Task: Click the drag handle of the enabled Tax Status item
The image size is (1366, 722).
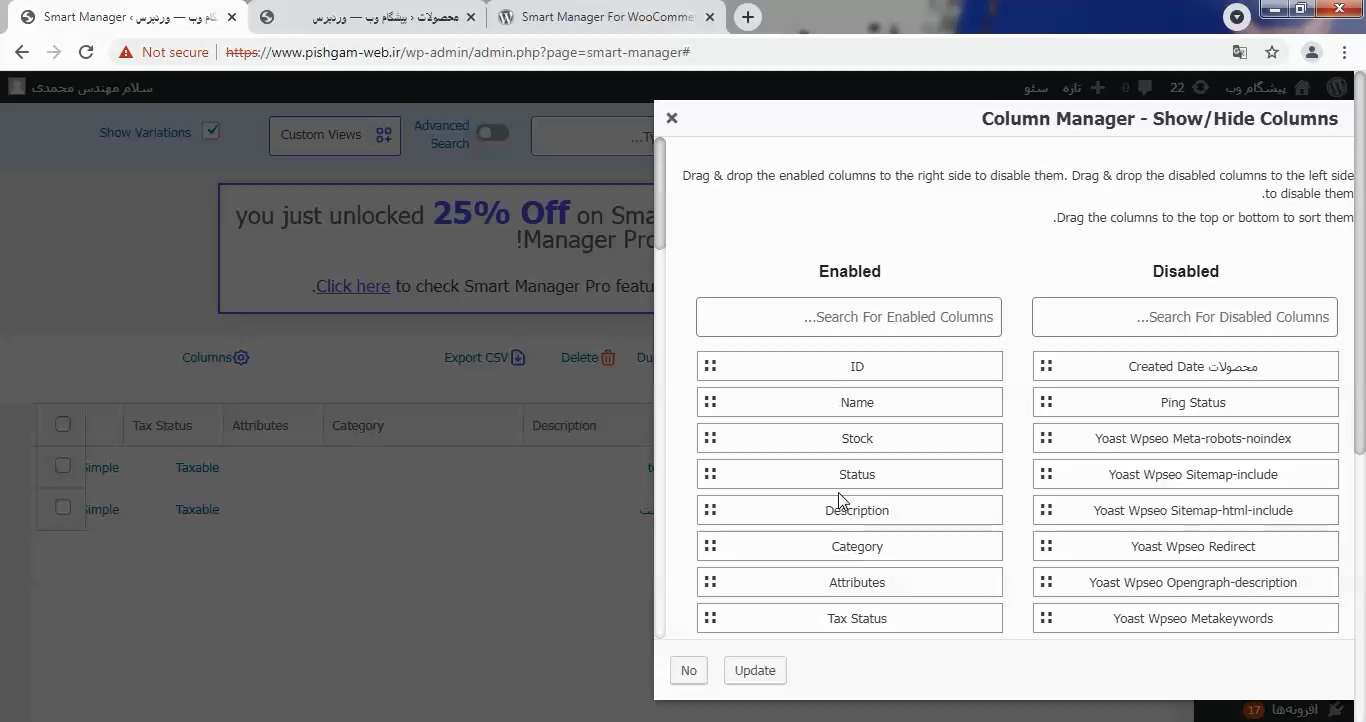Action: (710, 618)
